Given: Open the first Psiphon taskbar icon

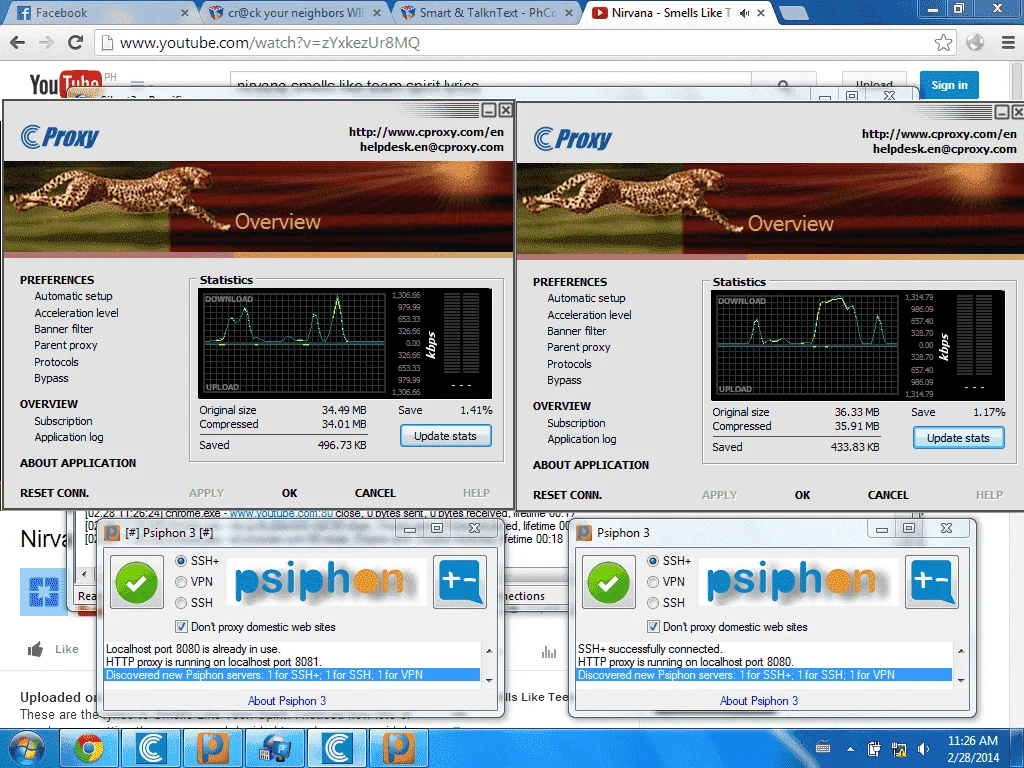Looking at the screenshot, I should (213, 748).
